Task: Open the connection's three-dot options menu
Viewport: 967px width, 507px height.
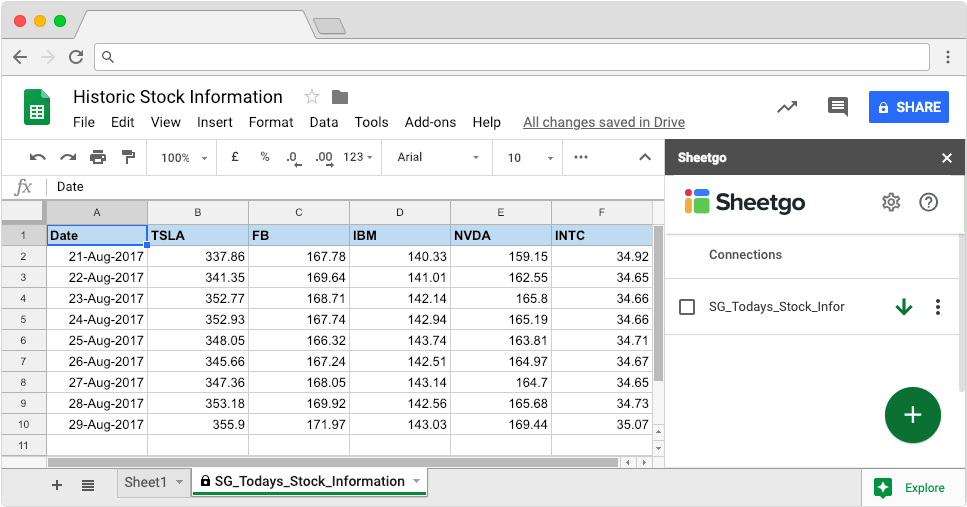Action: pos(937,307)
